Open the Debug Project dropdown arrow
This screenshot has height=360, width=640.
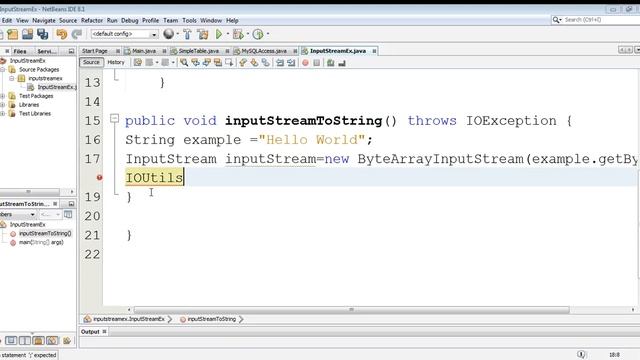pyautogui.click(x=247, y=34)
